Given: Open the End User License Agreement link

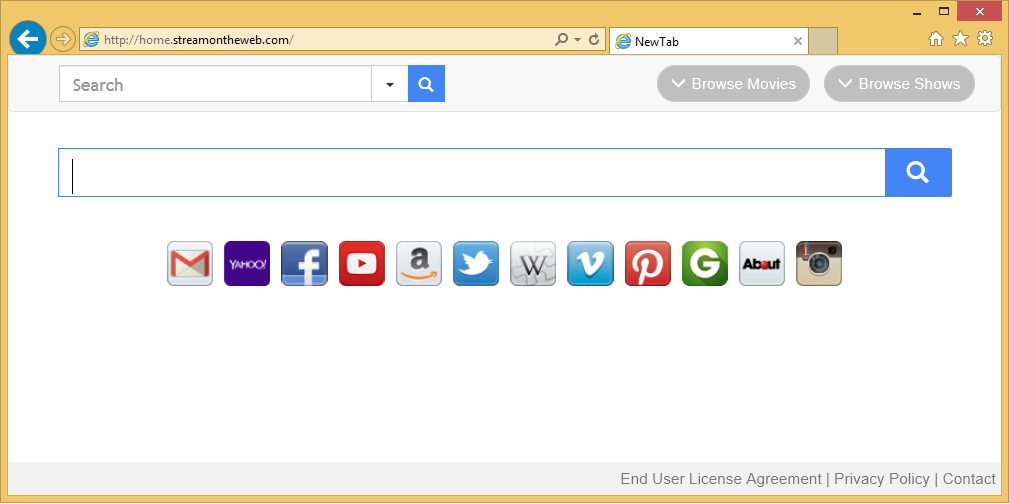Looking at the screenshot, I should coord(720,479).
